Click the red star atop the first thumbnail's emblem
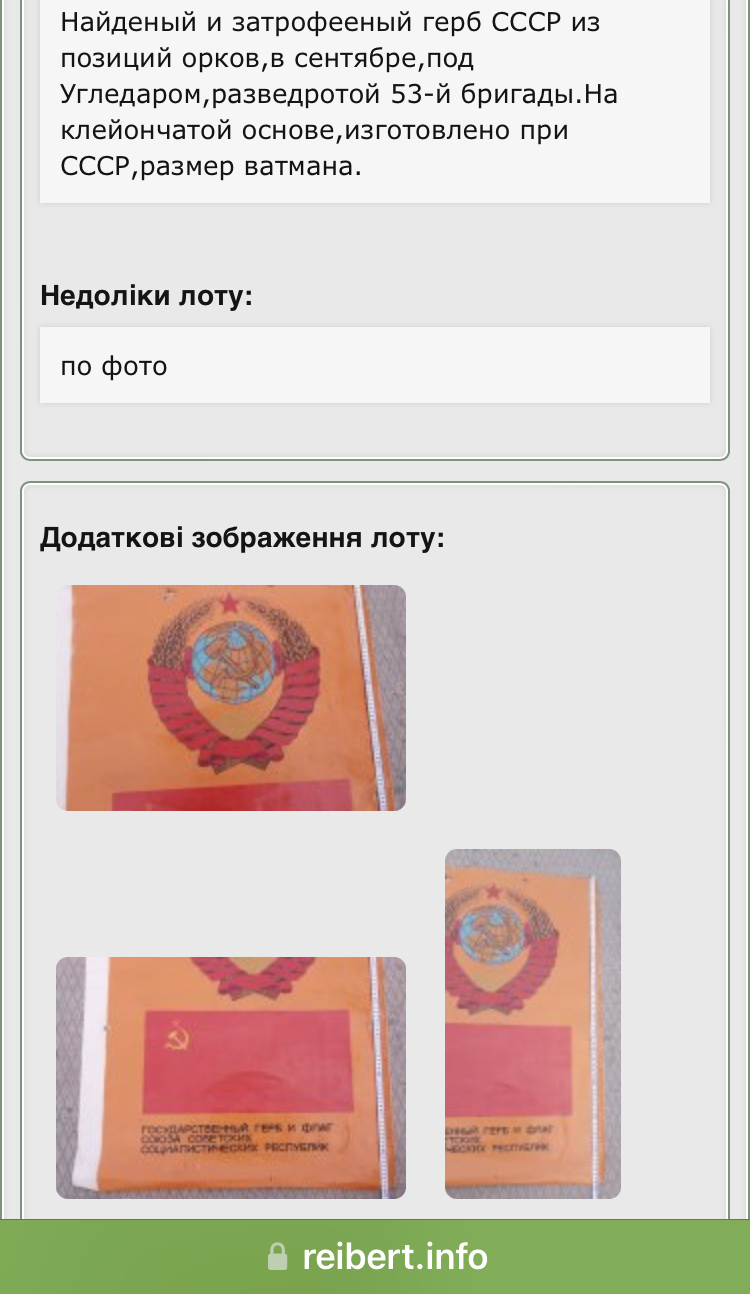Image resolution: width=750 pixels, height=1294 pixels. click(x=231, y=603)
